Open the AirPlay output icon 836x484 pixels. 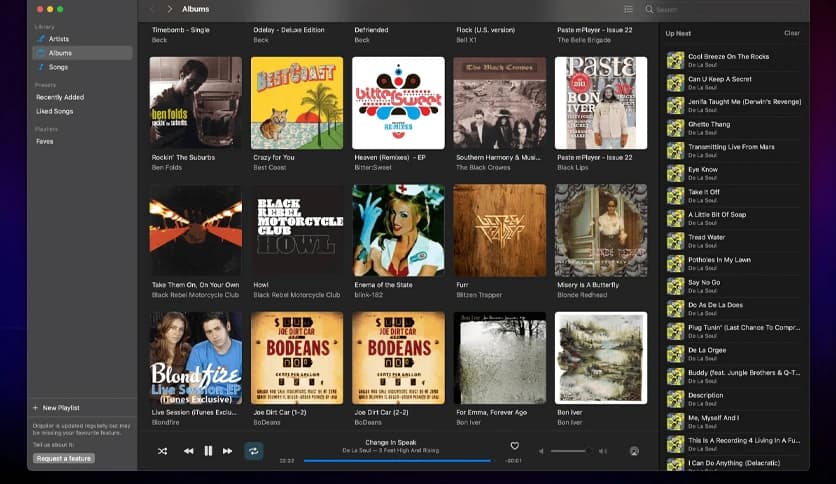coord(634,451)
